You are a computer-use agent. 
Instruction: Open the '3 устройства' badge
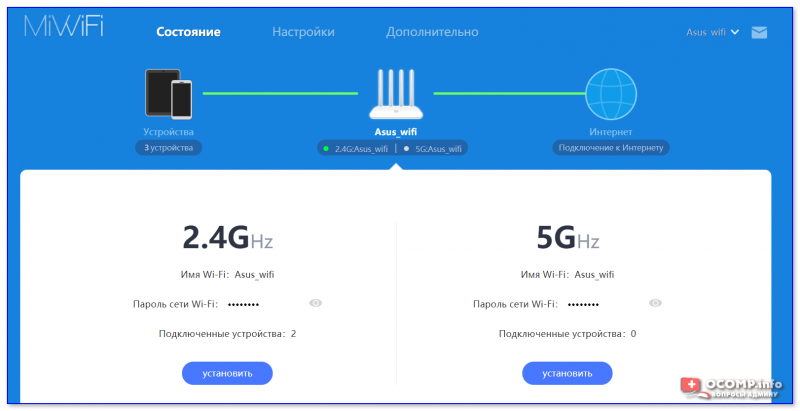point(168,148)
